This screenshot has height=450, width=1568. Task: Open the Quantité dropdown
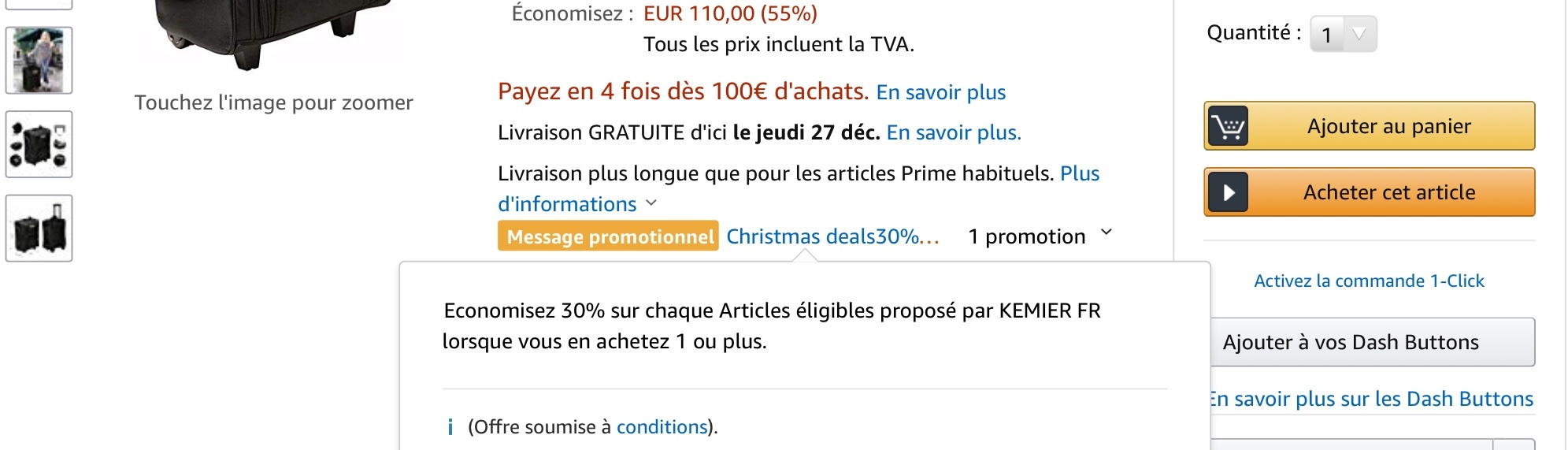click(1344, 34)
